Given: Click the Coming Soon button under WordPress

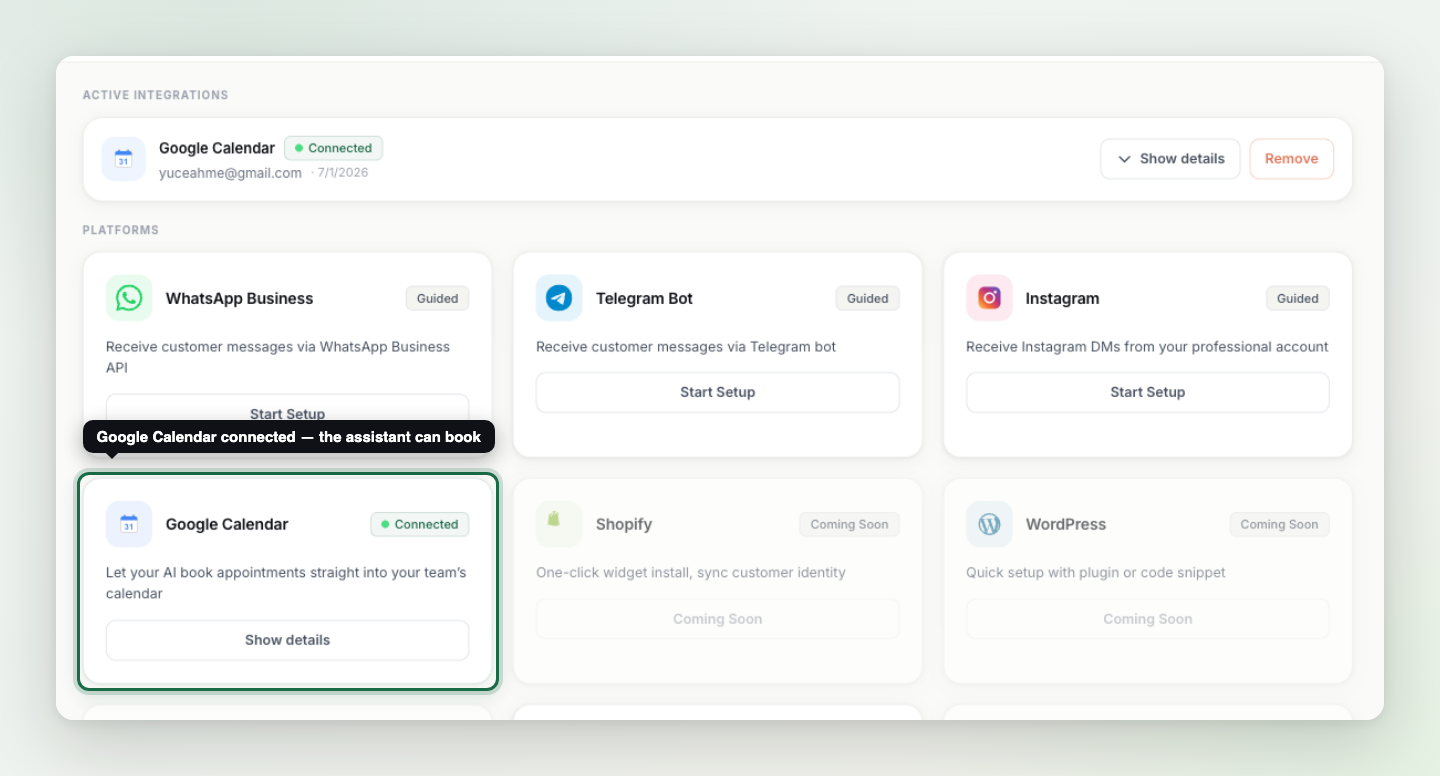Looking at the screenshot, I should 1147,619.
